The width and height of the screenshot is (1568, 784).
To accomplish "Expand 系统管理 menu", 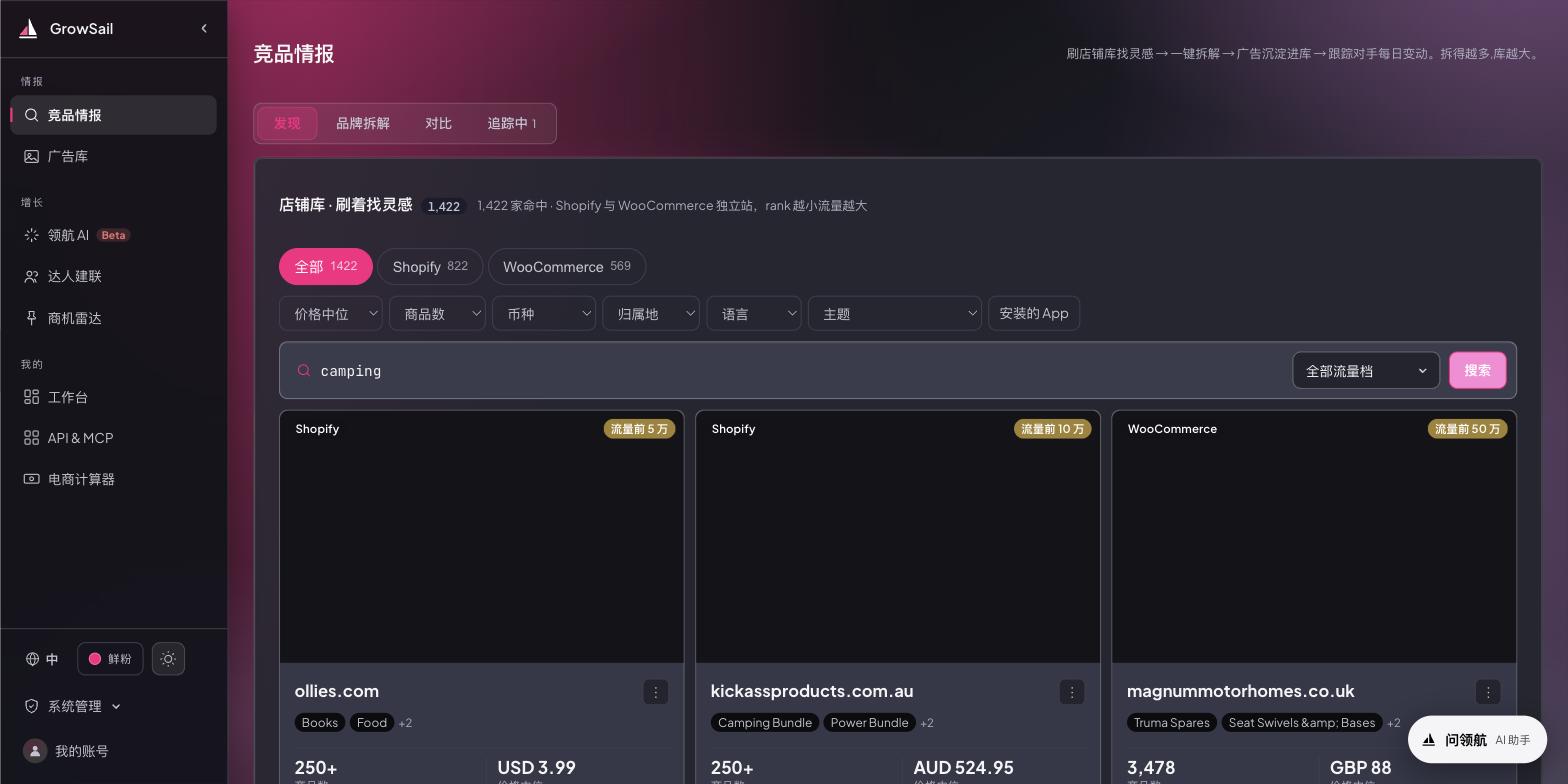I will [73, 706].
